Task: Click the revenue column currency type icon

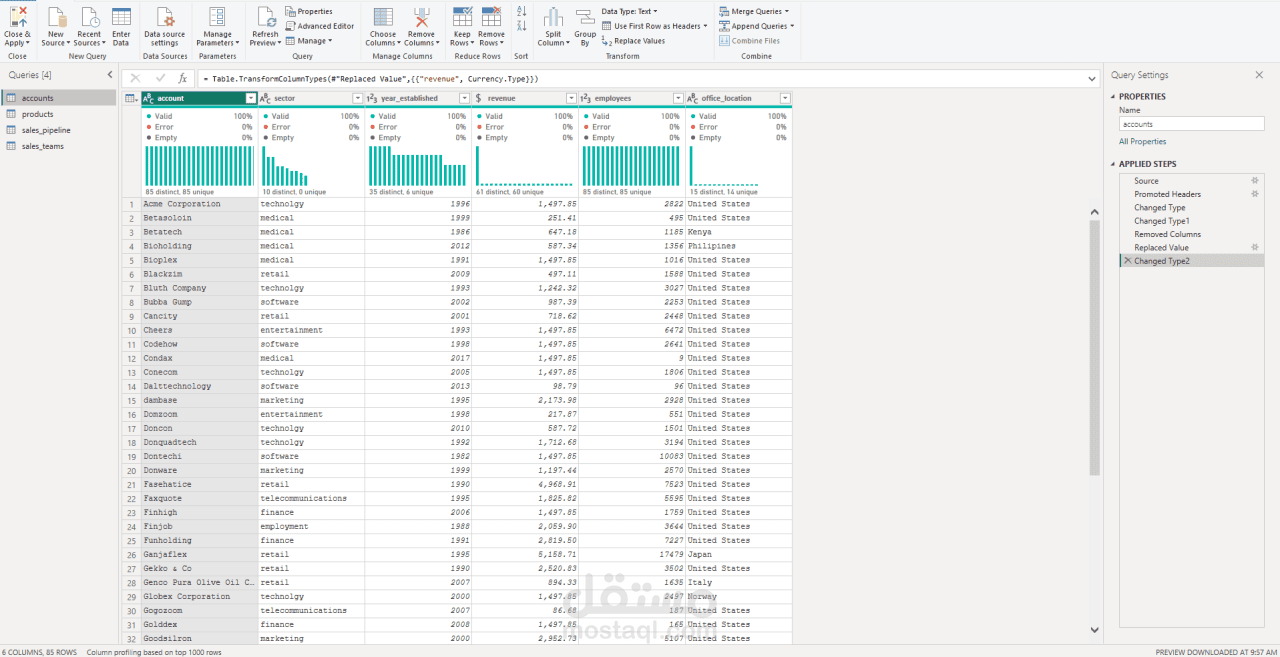Action: [x=479, y=98]
